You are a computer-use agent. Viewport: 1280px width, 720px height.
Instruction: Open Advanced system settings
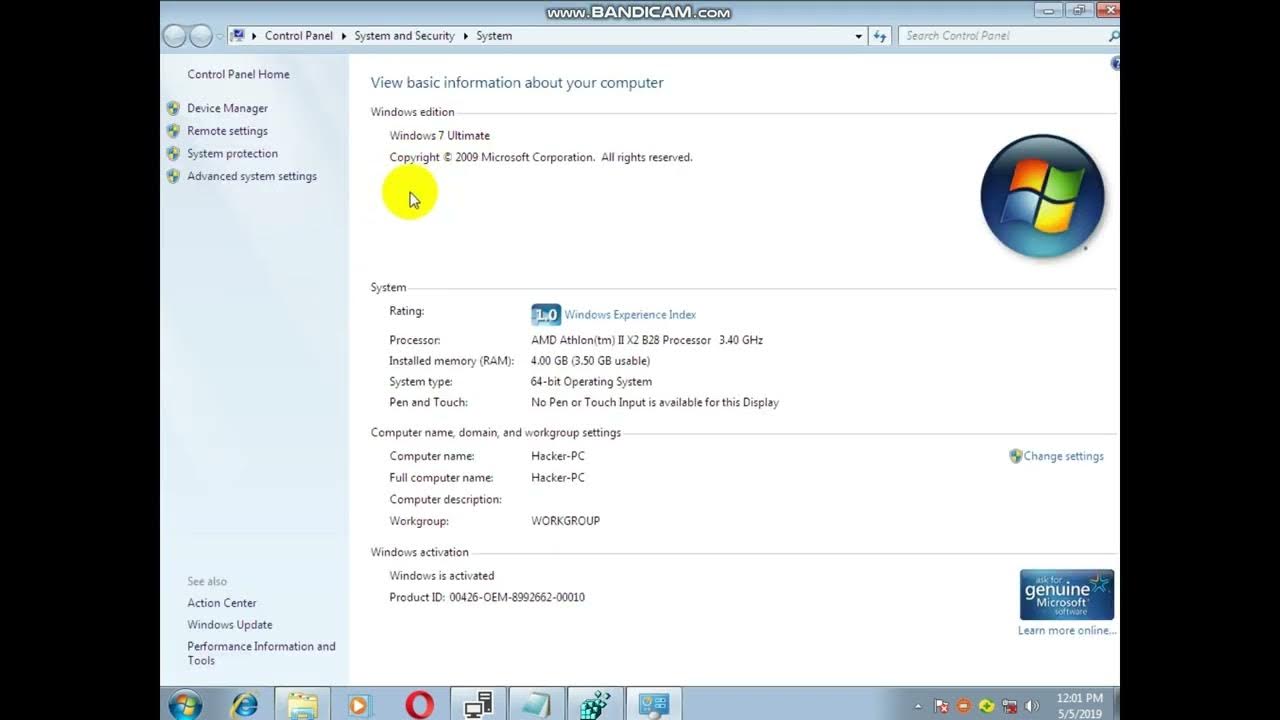pos(252,176)
